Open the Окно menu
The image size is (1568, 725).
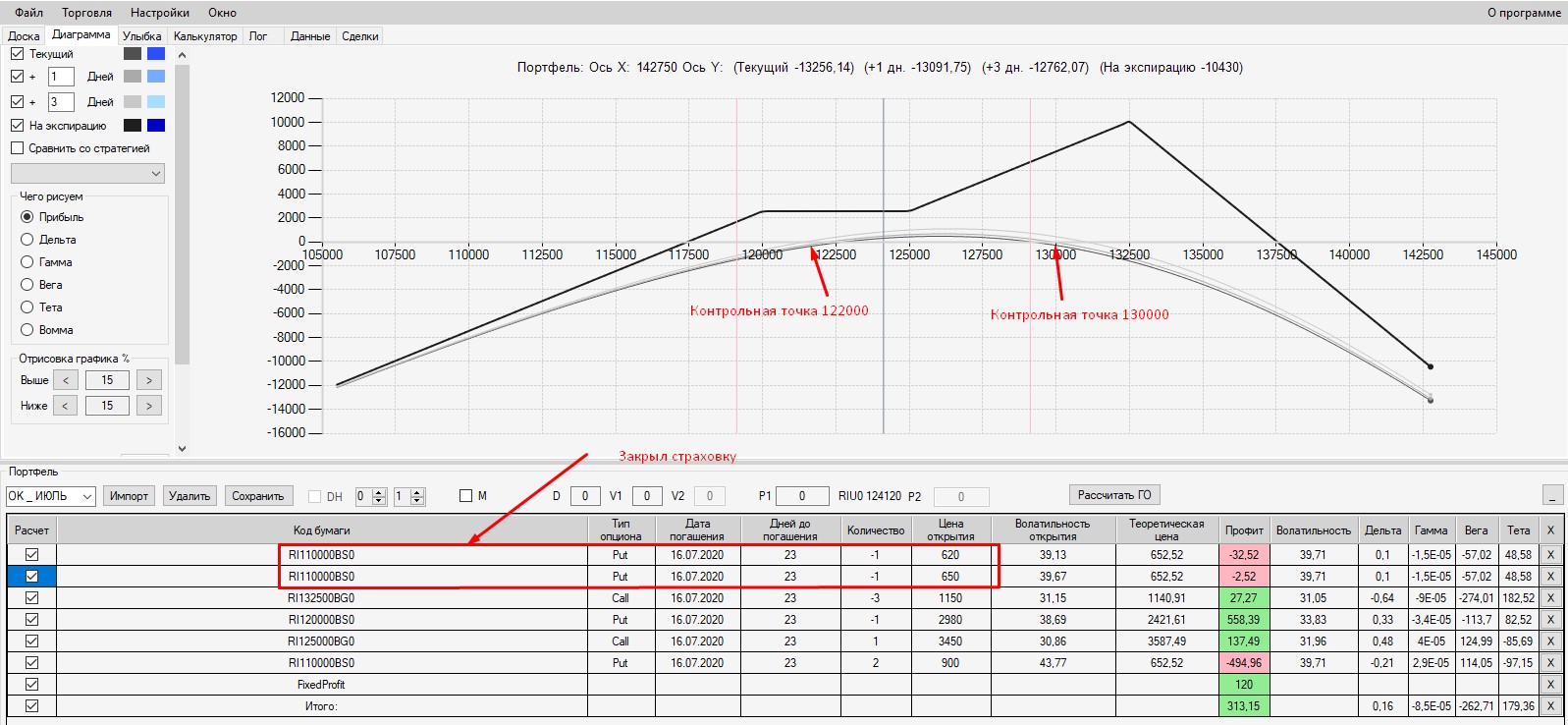tap(222, 13)
